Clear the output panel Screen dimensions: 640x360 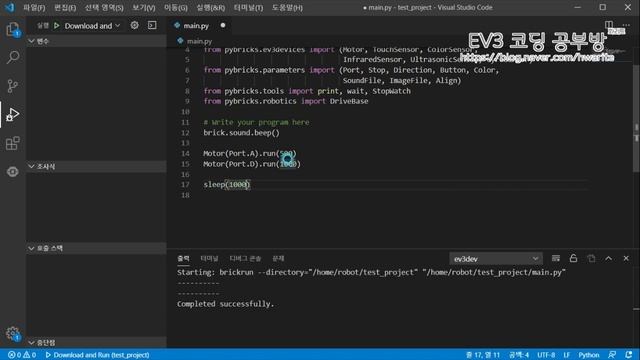coord(556,258)
